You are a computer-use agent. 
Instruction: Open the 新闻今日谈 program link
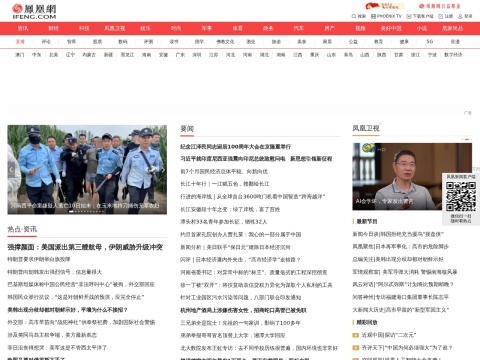point(398,234)
